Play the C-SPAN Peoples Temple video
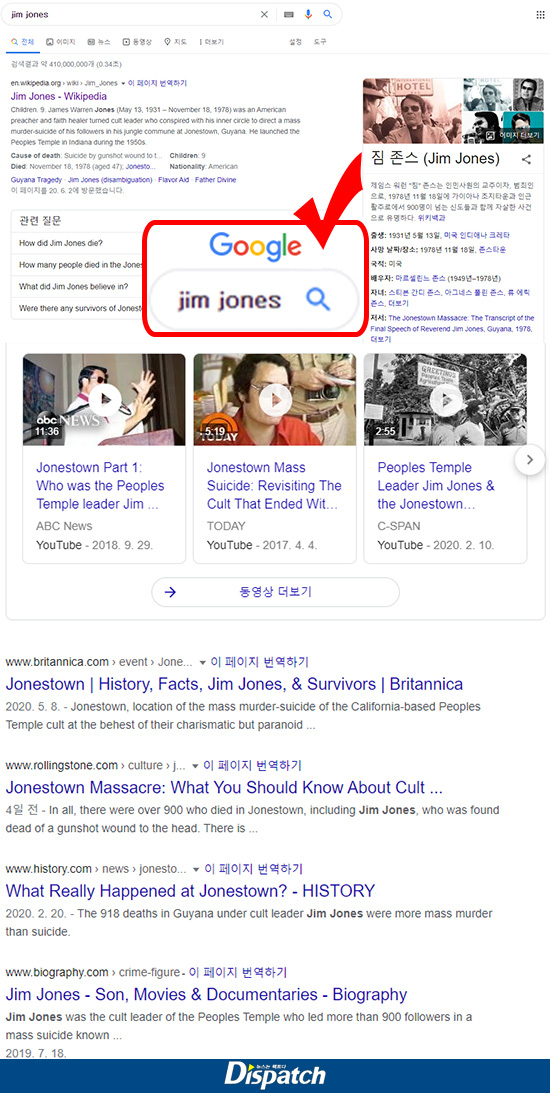Screen dimensions: 550x1093 445,399
